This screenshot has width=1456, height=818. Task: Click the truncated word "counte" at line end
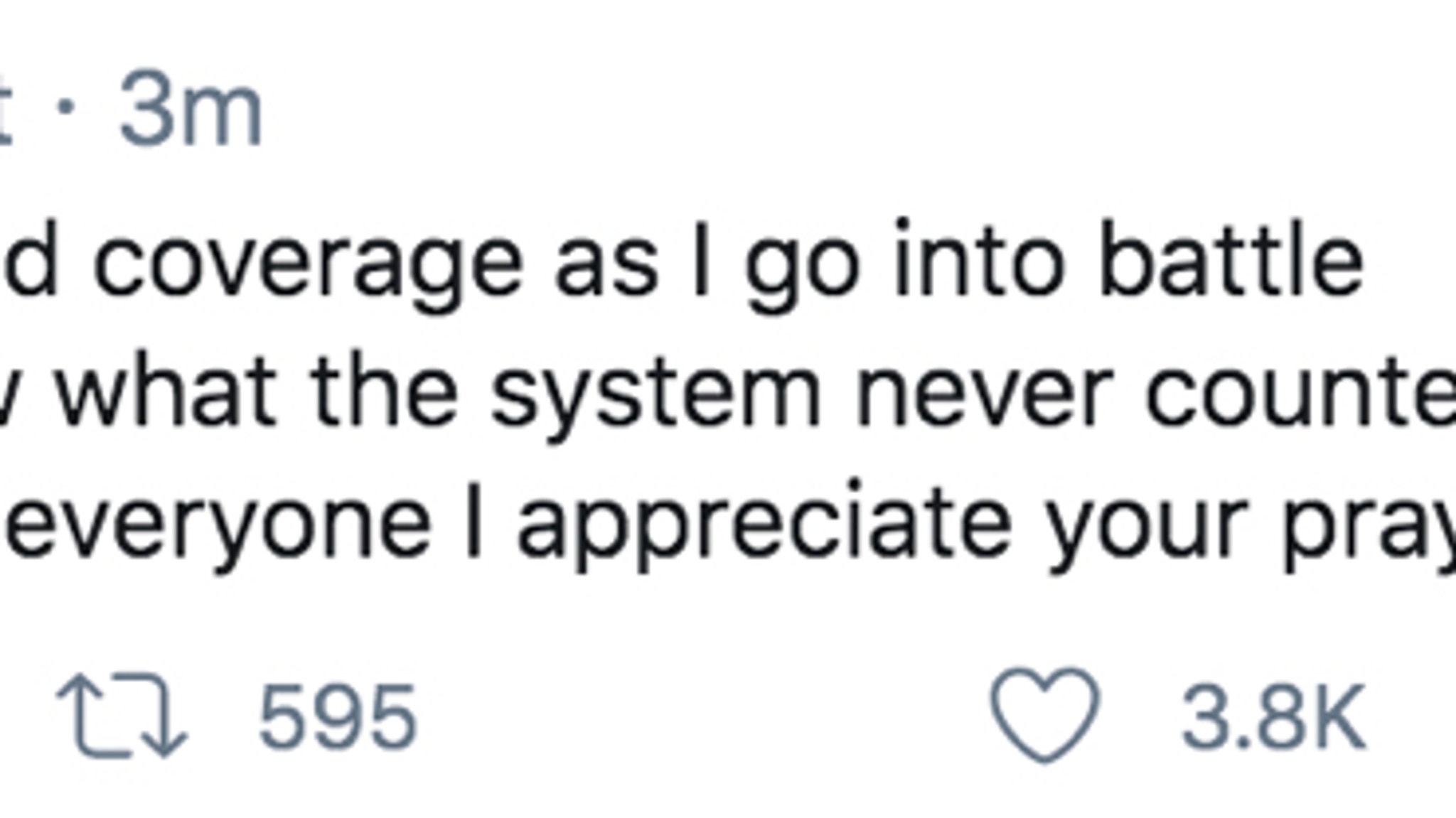[1300, 393]
